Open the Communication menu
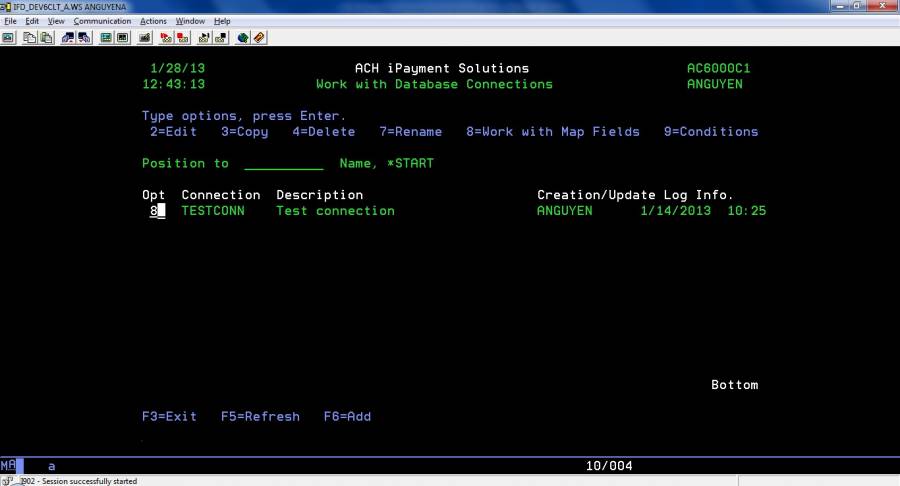 pyautogui.click(x=101, y=21)
